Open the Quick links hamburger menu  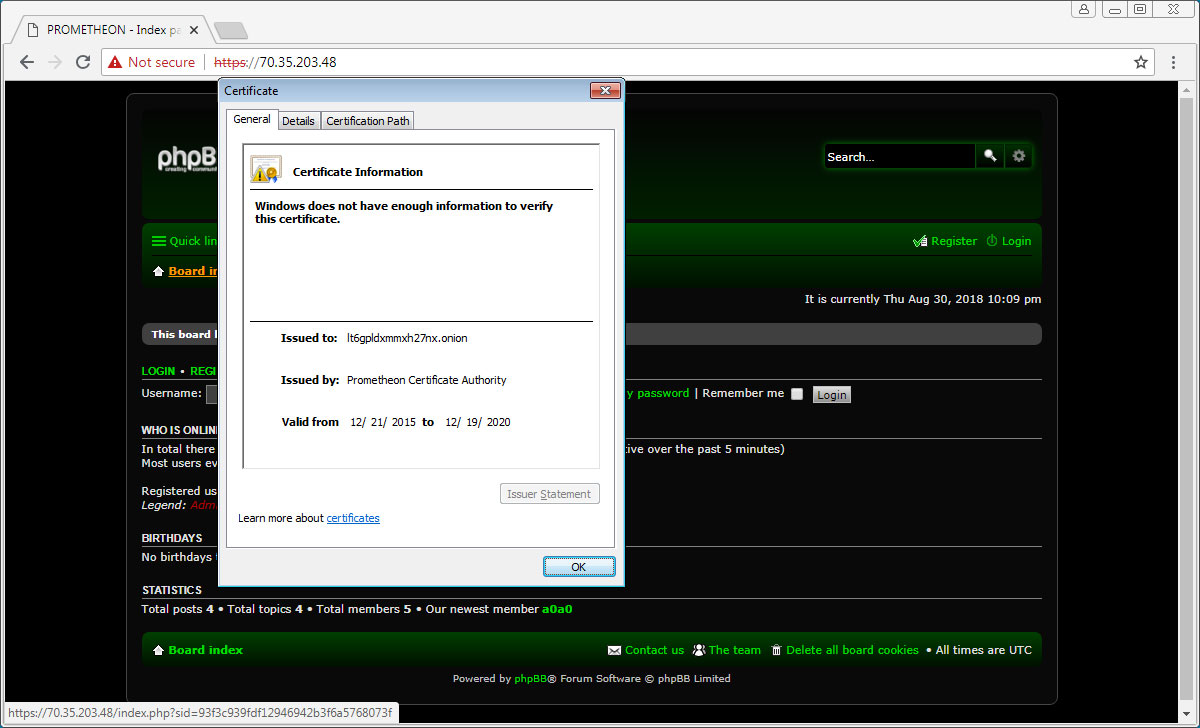pos(158,241)
